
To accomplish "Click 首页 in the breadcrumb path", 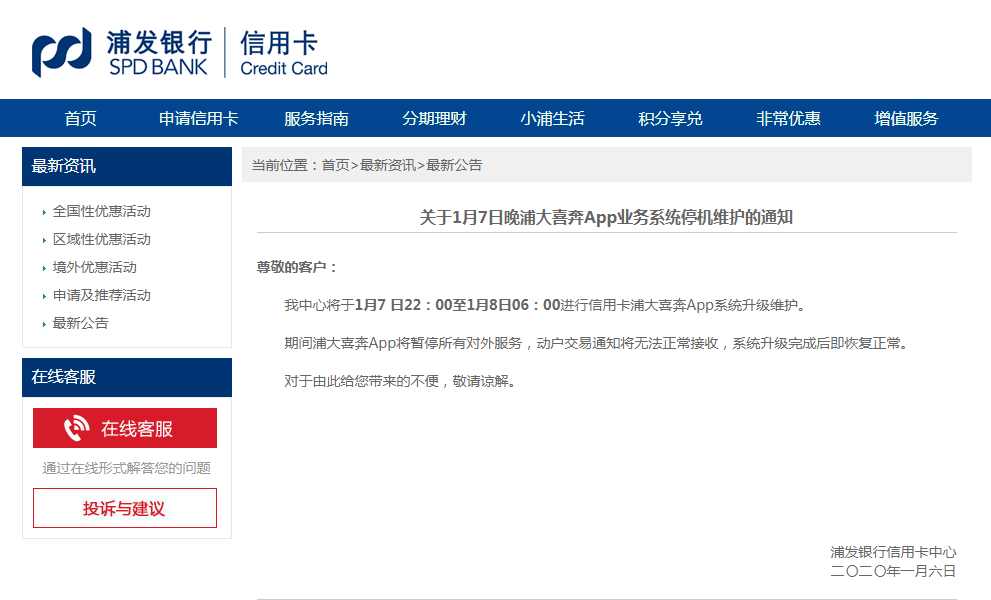I will [x=335, y=165].
